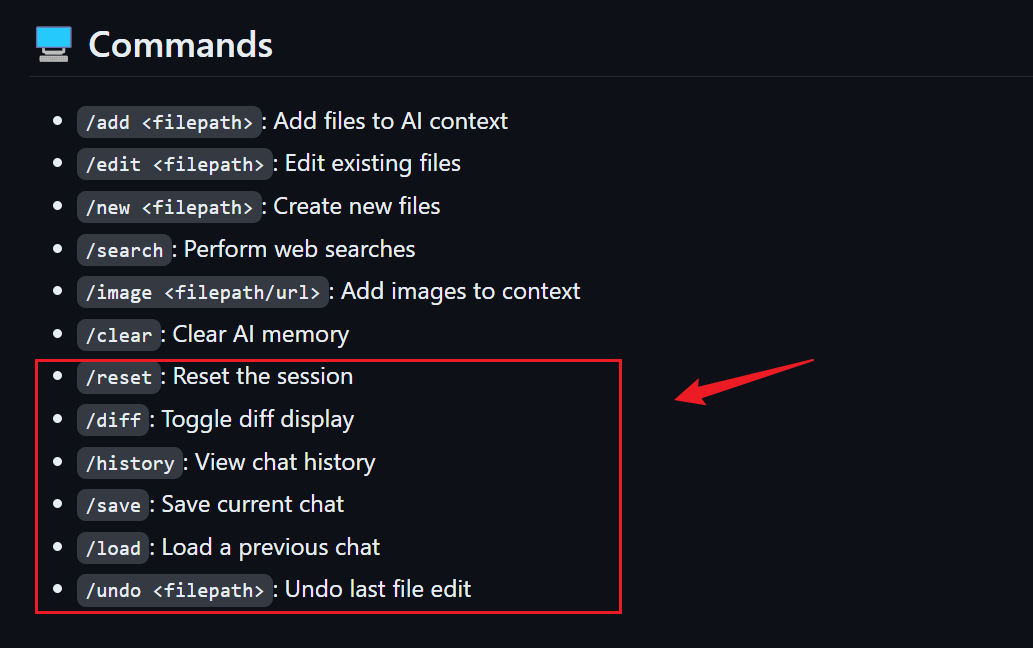Click the /load command code
This screenshot has width=1033, height=648.
113,548
